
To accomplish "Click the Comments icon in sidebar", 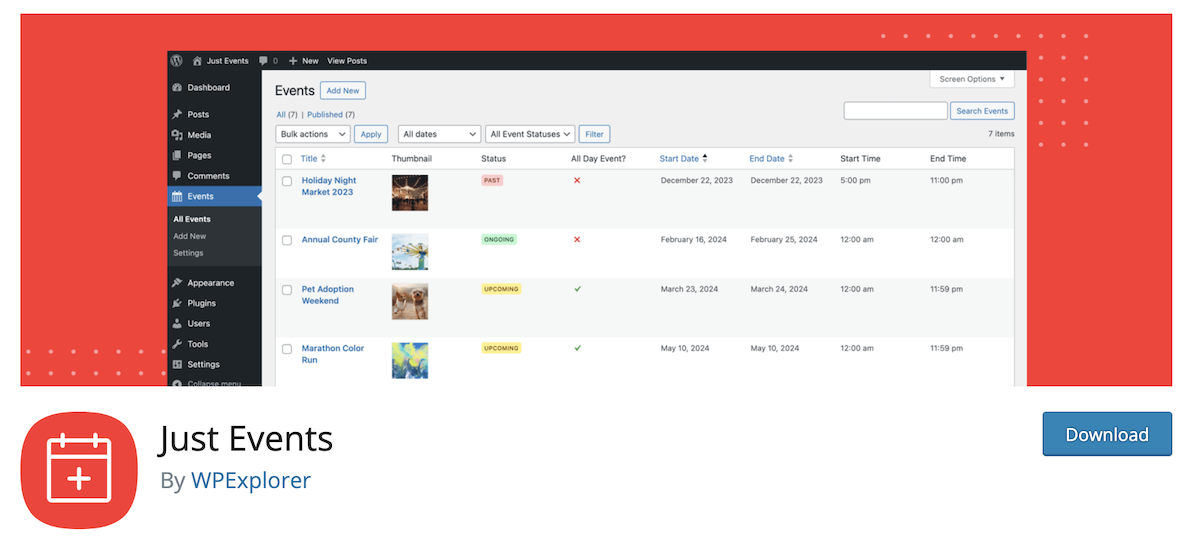I will [x=177, y=176].
